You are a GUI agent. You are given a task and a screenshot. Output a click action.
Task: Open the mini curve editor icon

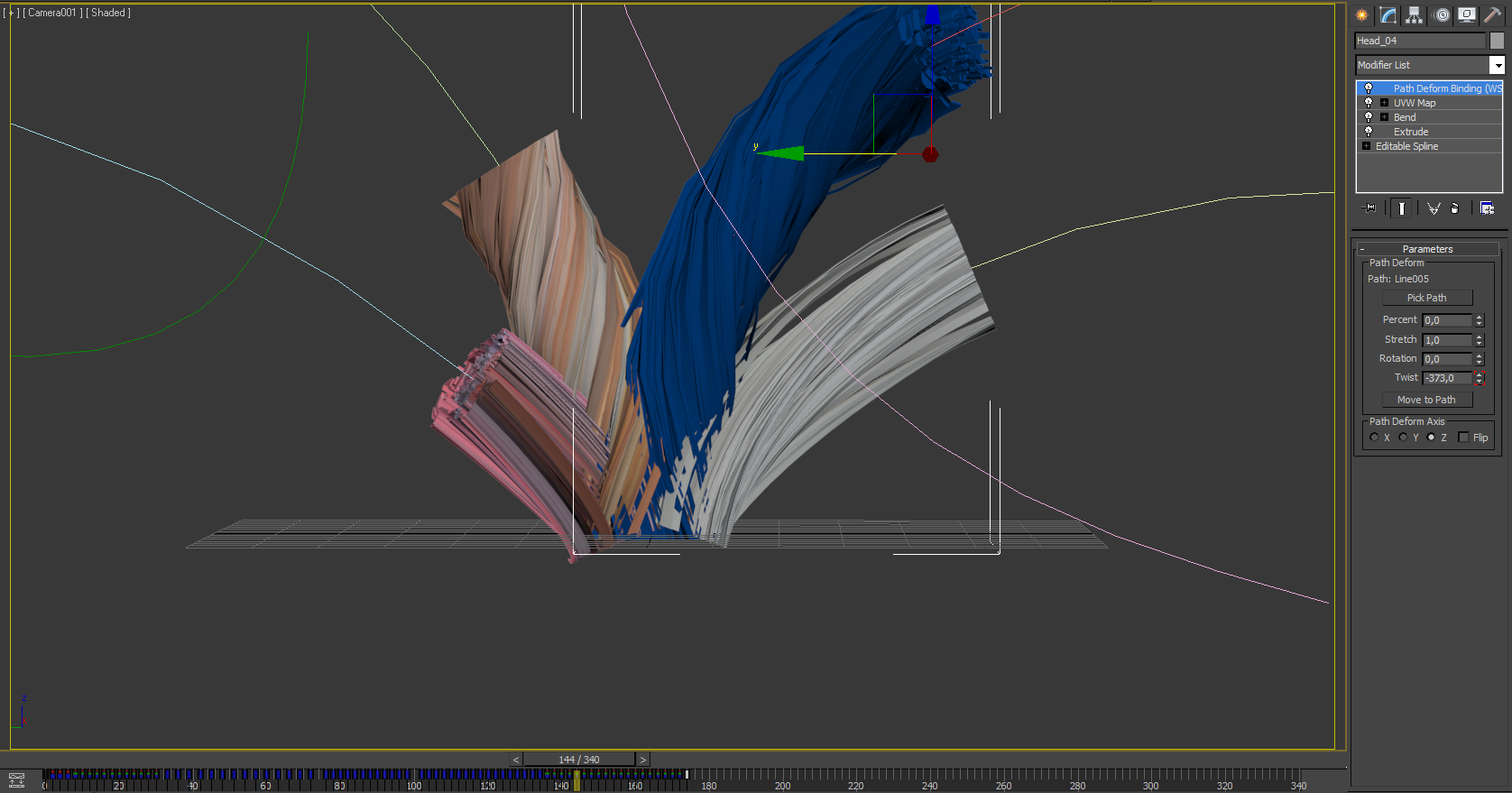pyautogui.click(x=16, y=780)
